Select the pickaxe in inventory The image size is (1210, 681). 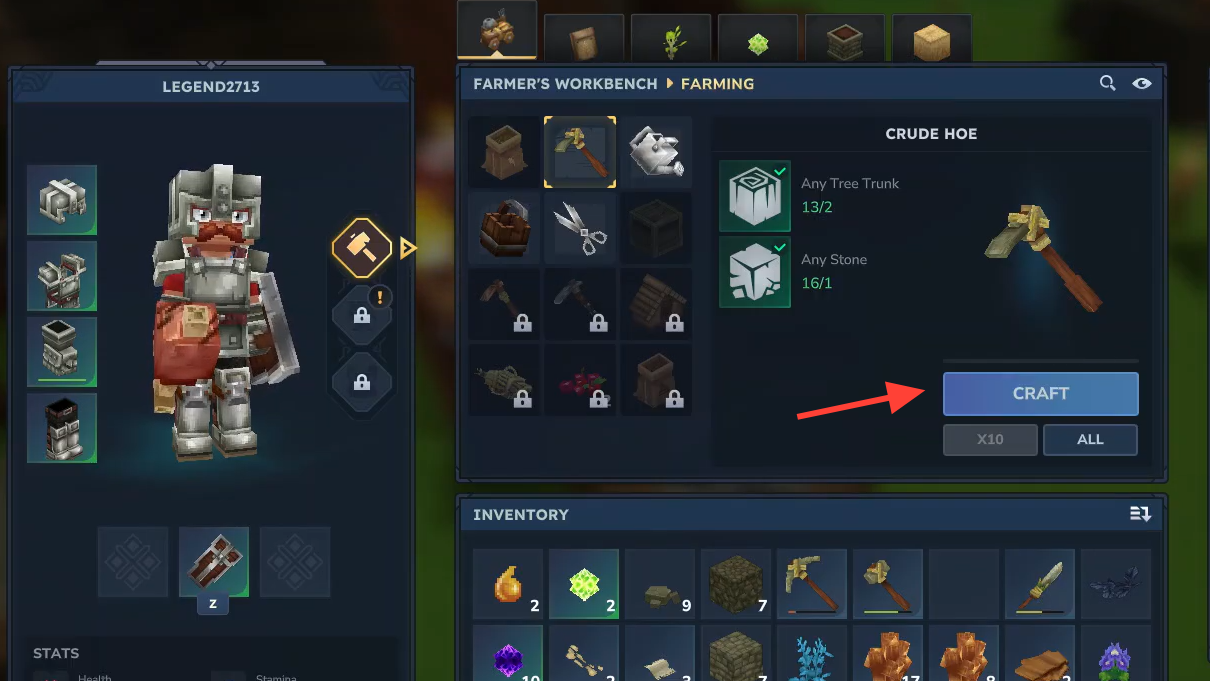tap(811, 584)
